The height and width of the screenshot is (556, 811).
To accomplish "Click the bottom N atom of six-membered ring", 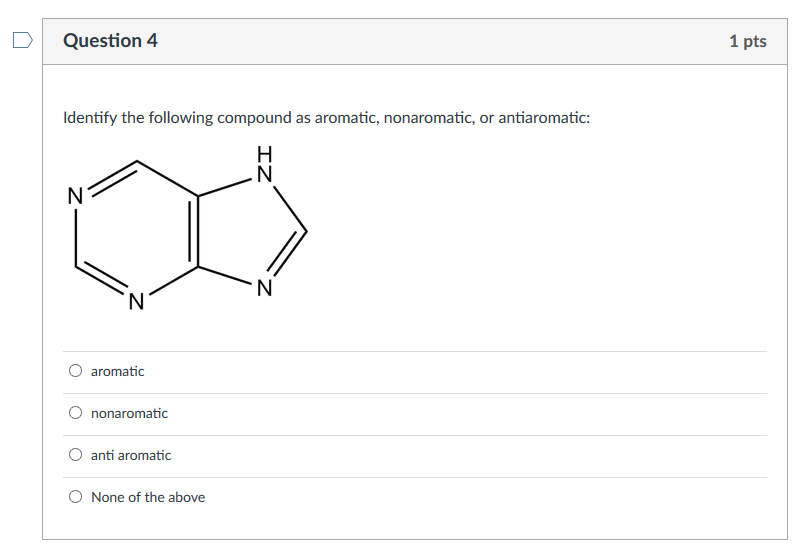I will click(136, 302).
